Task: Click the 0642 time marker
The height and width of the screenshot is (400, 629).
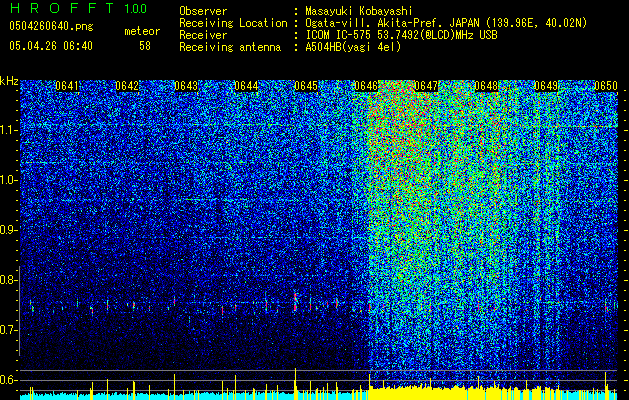Action: coord(127,86)
